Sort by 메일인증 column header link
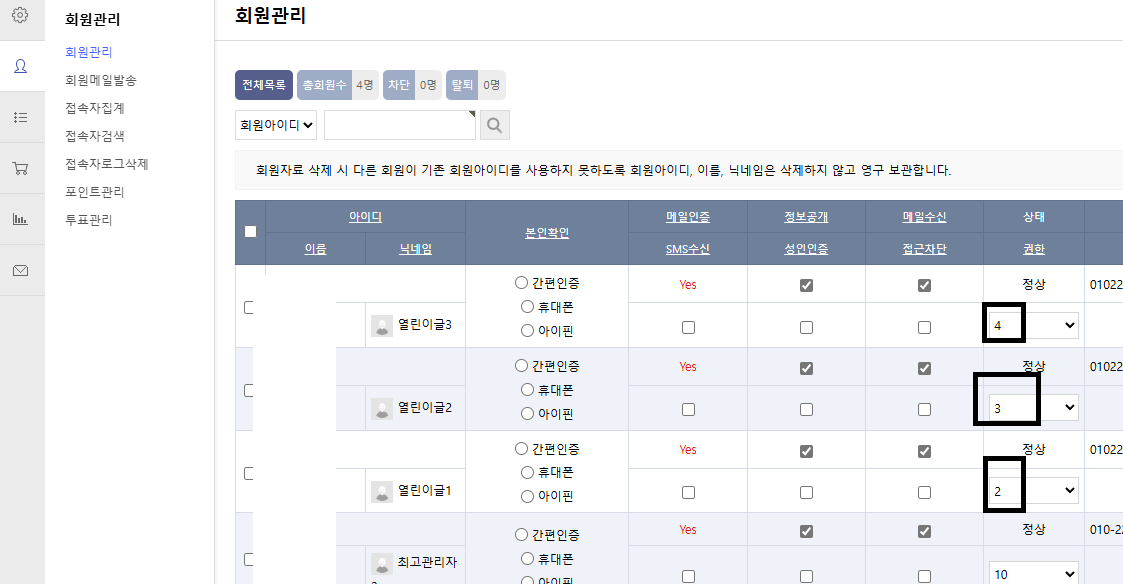 point(687,217)
